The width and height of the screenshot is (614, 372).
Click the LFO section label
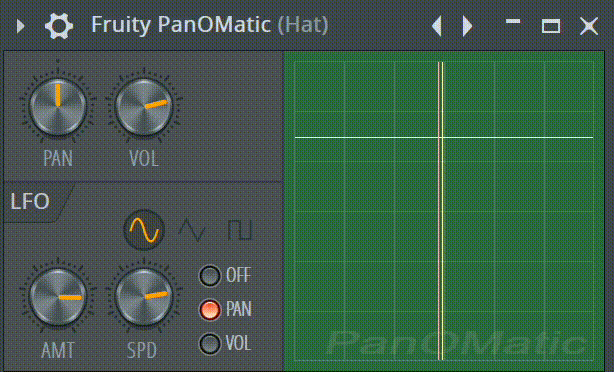(x=30, y=201)
